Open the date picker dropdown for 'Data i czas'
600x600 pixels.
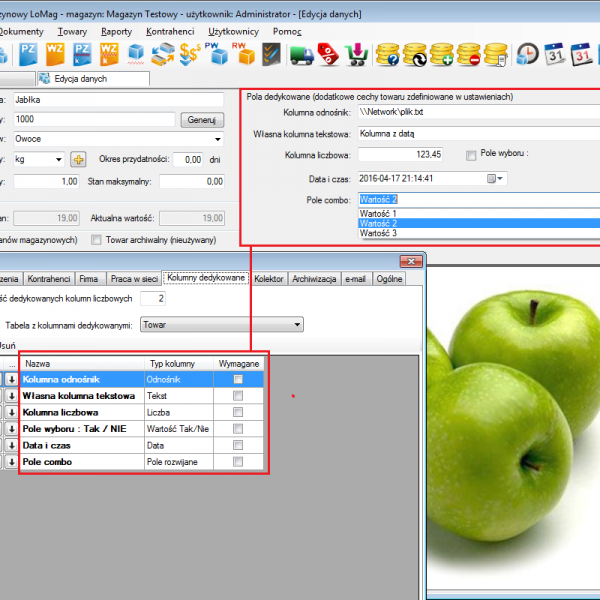(x=500, y=178)
